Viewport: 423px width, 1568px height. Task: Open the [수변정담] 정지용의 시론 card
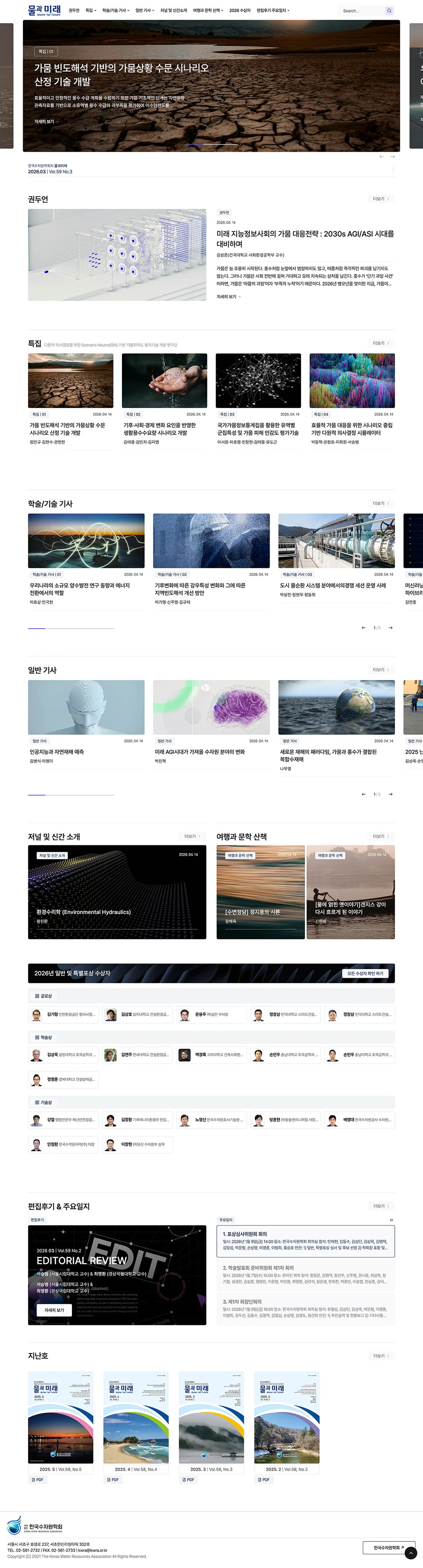(261, 892)
